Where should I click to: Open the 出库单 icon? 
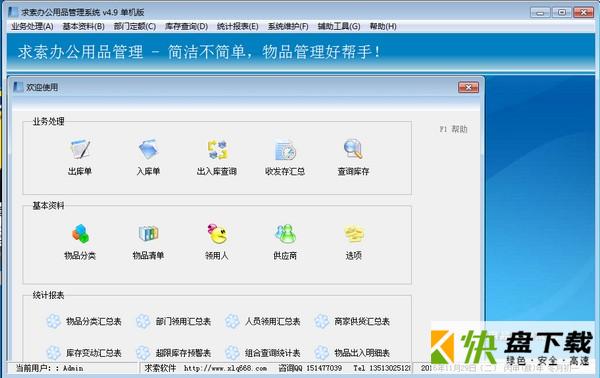80,149
